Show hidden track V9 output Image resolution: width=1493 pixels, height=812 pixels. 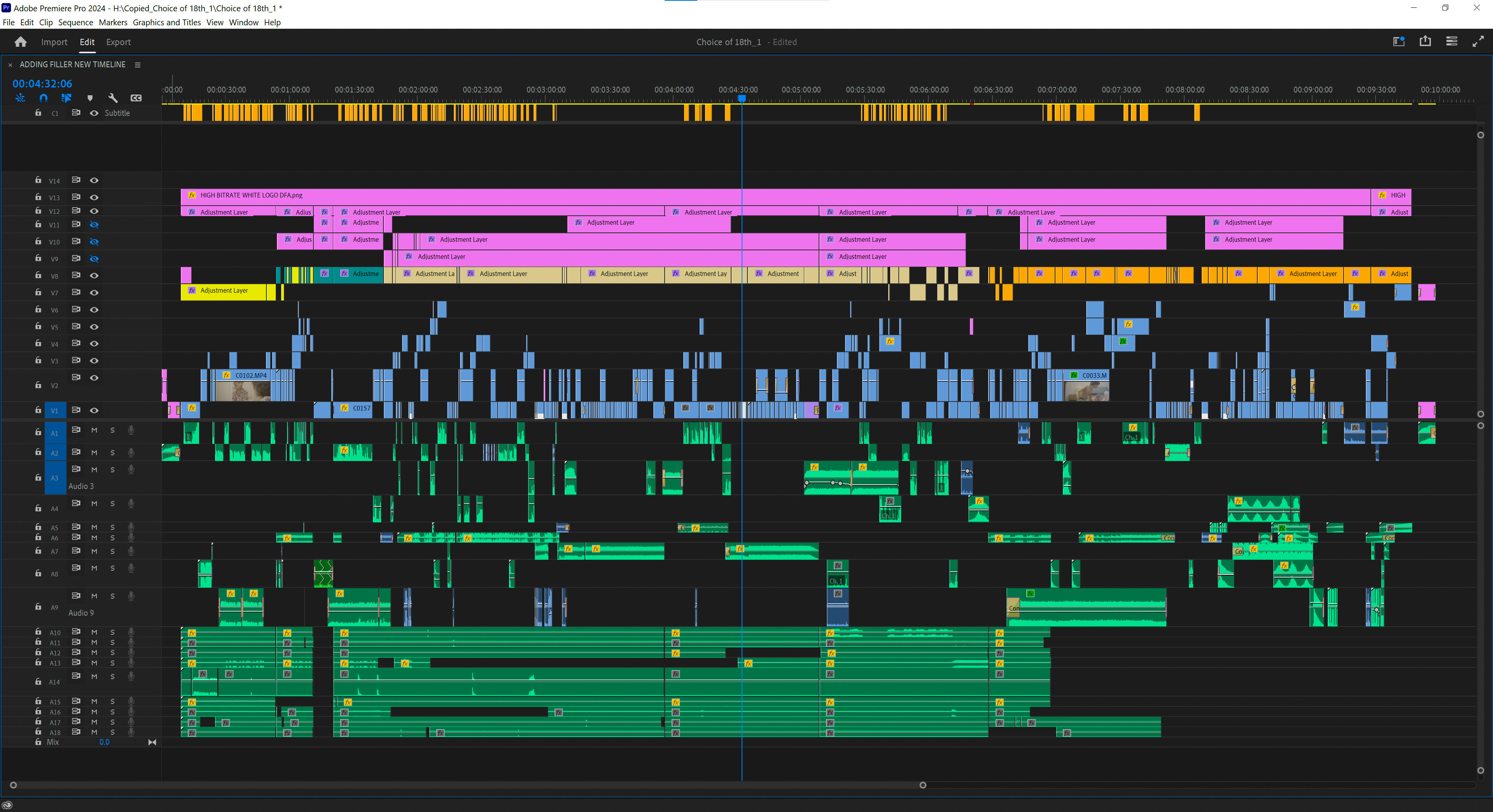[x=95, y=258]
